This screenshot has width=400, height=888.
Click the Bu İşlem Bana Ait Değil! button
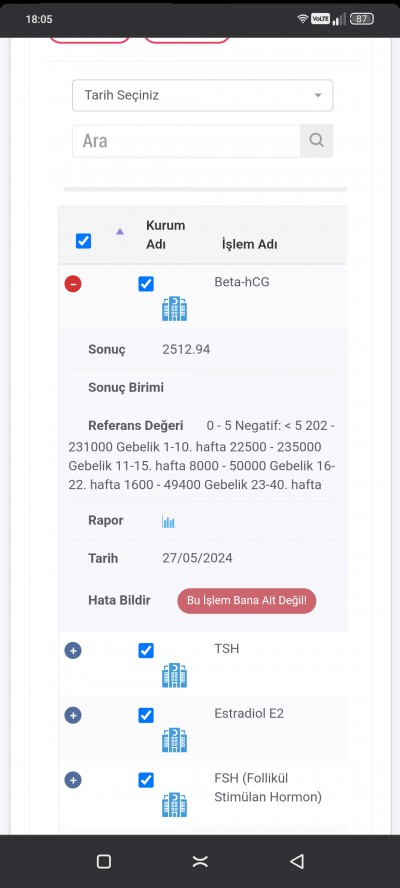pyautogui.click(x=246, y=600)
